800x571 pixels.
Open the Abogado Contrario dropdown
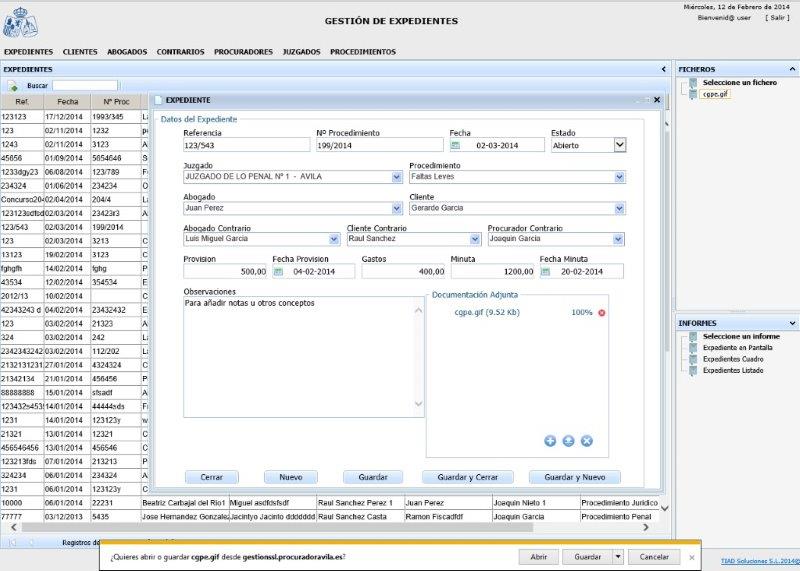point(332,240)
